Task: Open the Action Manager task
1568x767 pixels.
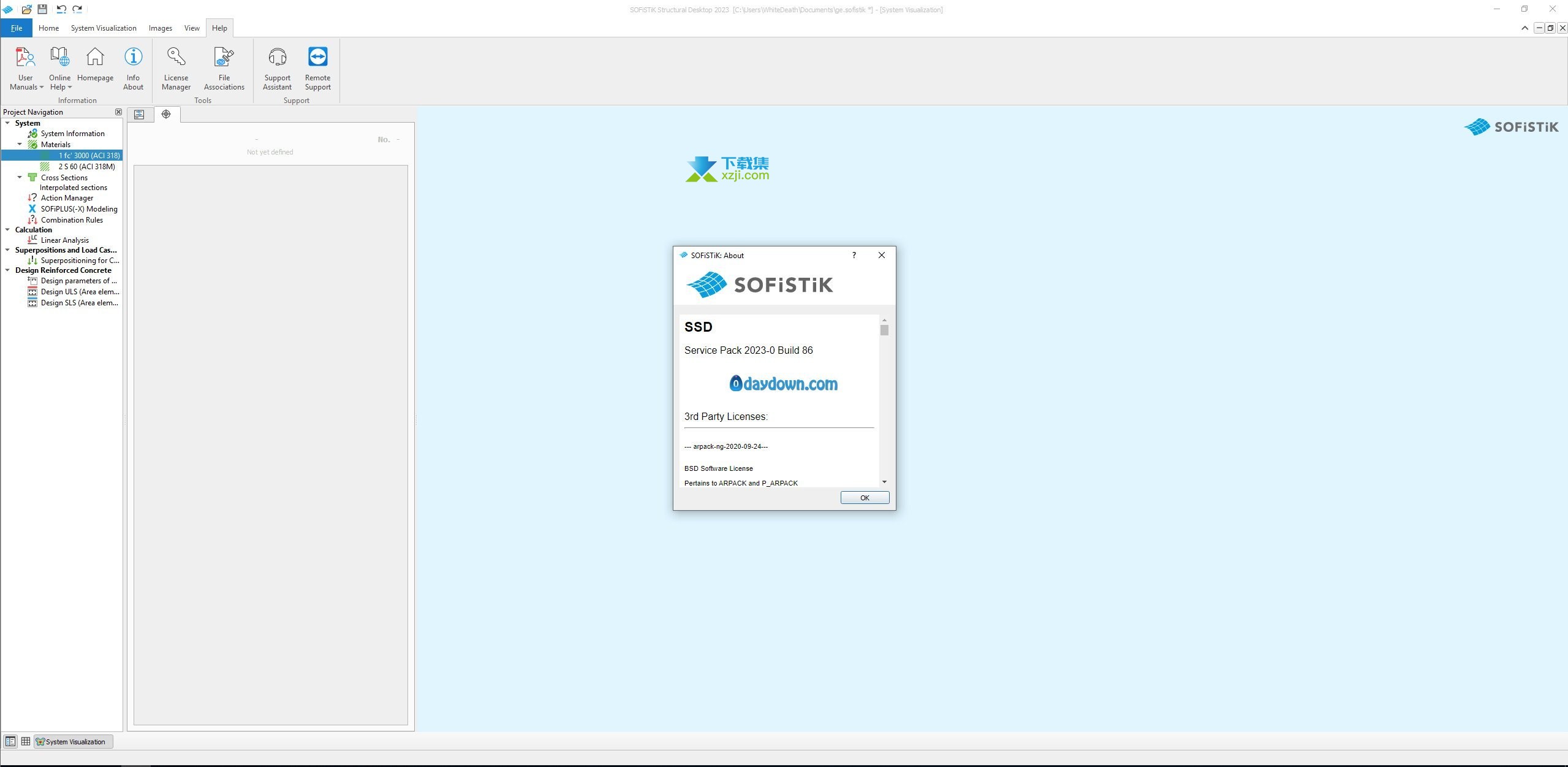Action: tap(67, 198)
